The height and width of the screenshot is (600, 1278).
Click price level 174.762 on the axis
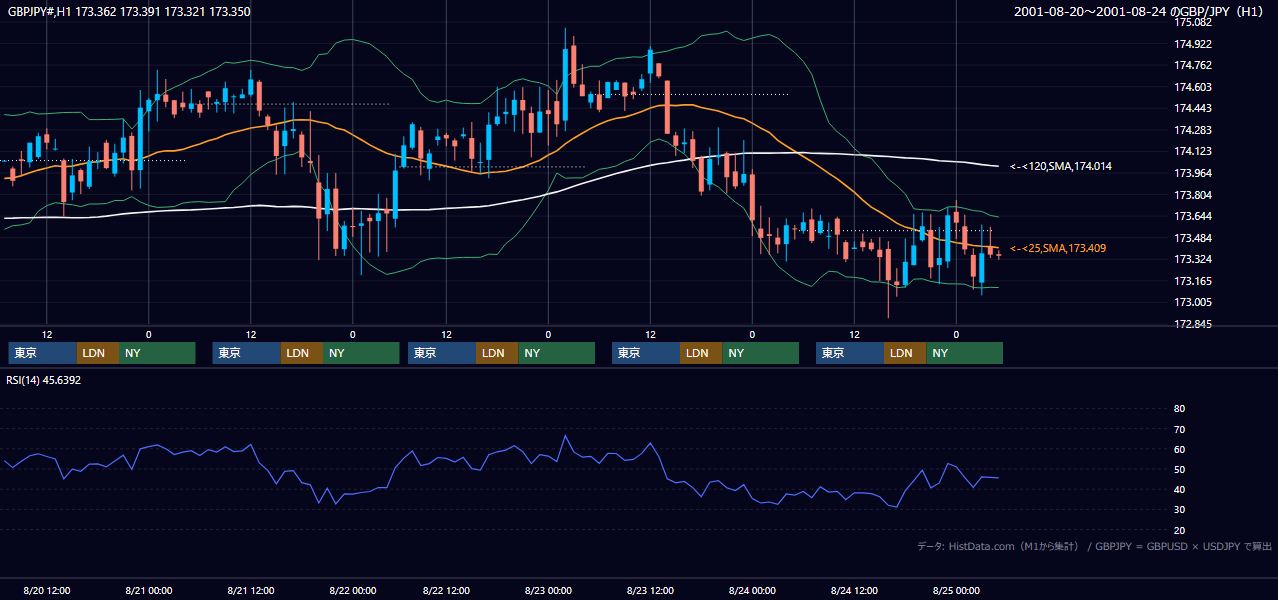(x=1193, y=66)
